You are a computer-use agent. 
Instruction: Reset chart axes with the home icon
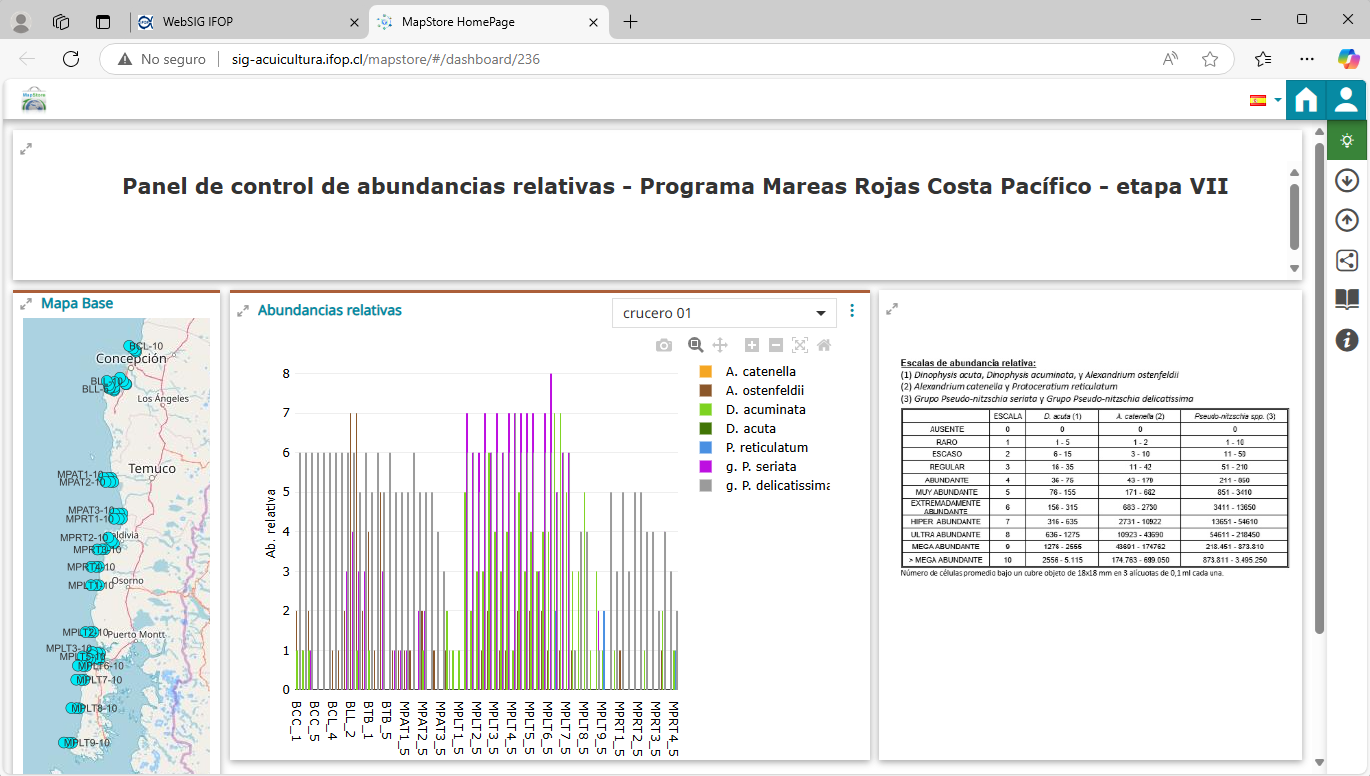point(823,345)
